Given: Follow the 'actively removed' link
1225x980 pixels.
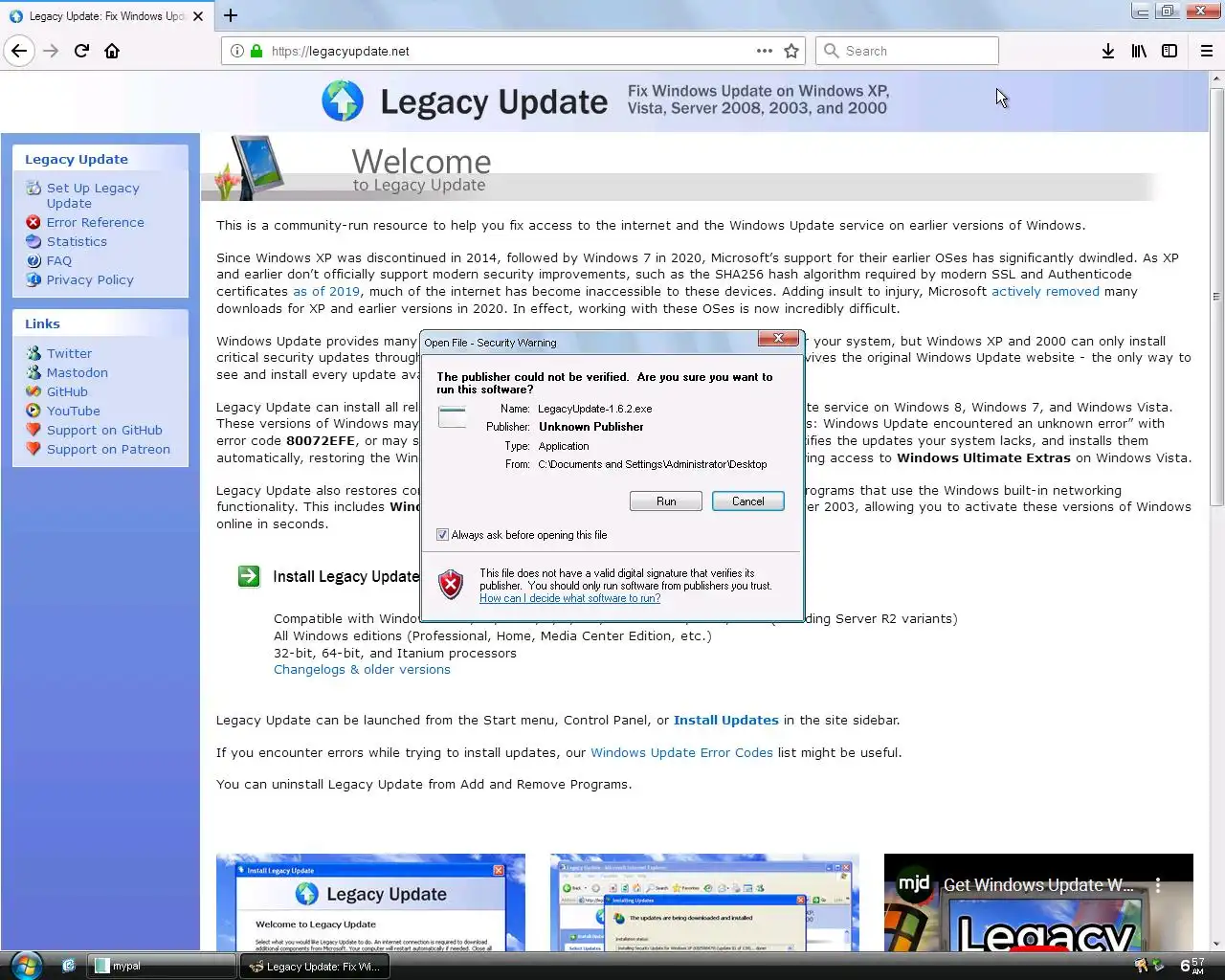Looking at the screenshot, I should pos(1045,291).
